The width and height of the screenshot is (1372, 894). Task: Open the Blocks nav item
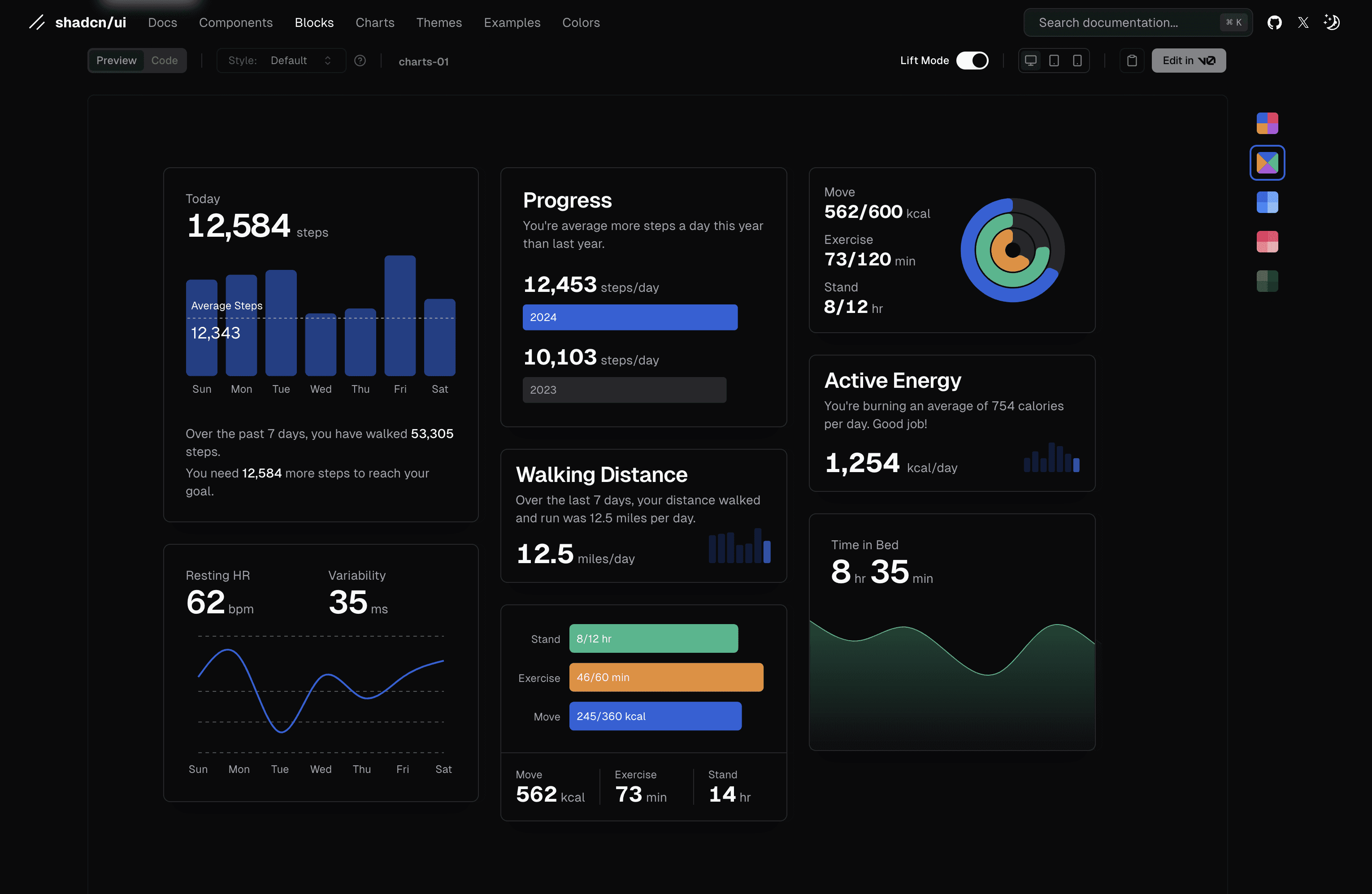tap(314, 22)
